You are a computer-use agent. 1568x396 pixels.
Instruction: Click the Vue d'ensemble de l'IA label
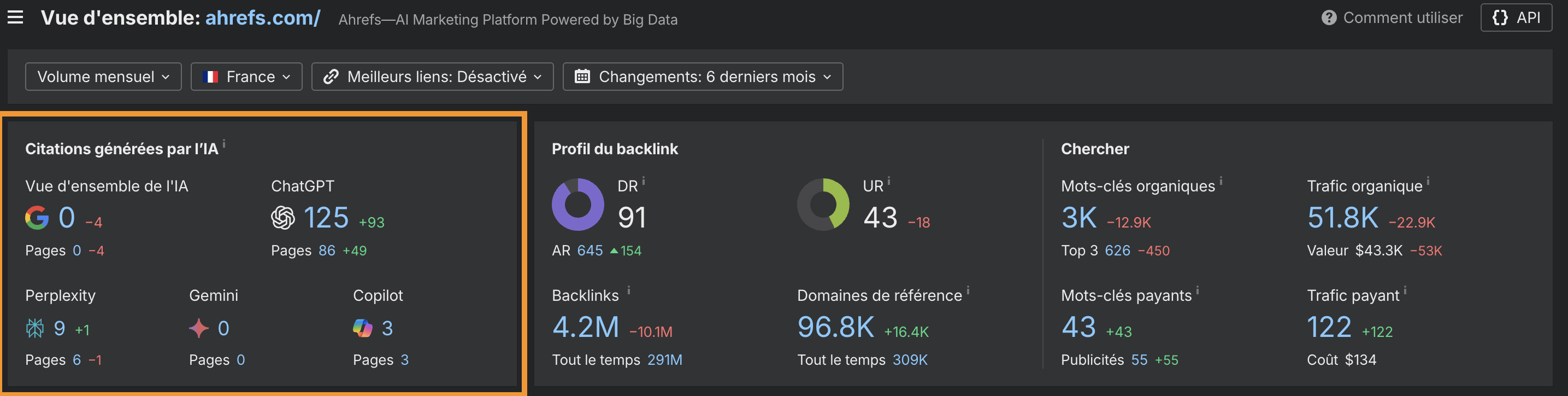pos(107,186)
